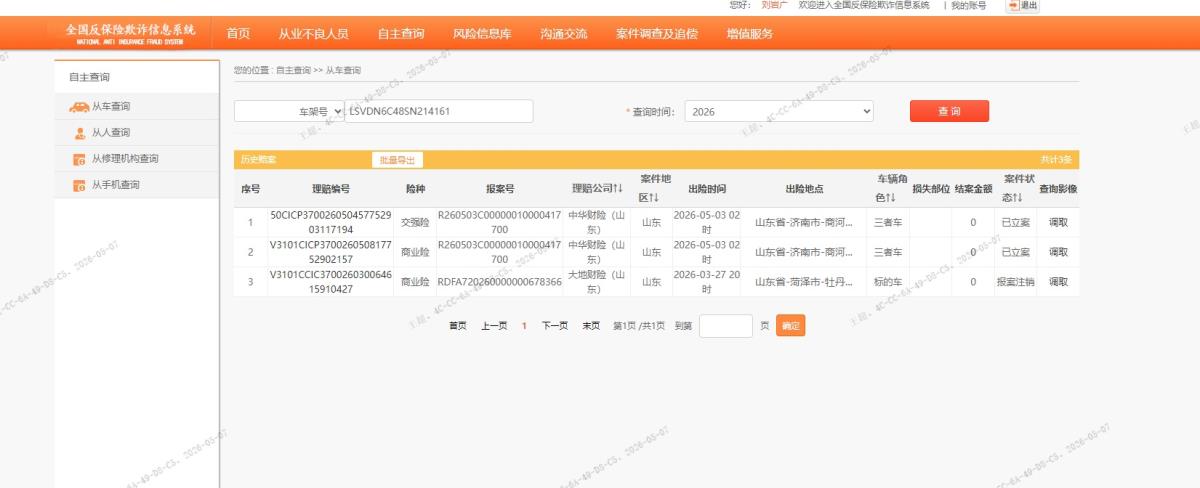Open 风险信息库 in the top menu
The image size is (1200, 488).
[482, 33]
